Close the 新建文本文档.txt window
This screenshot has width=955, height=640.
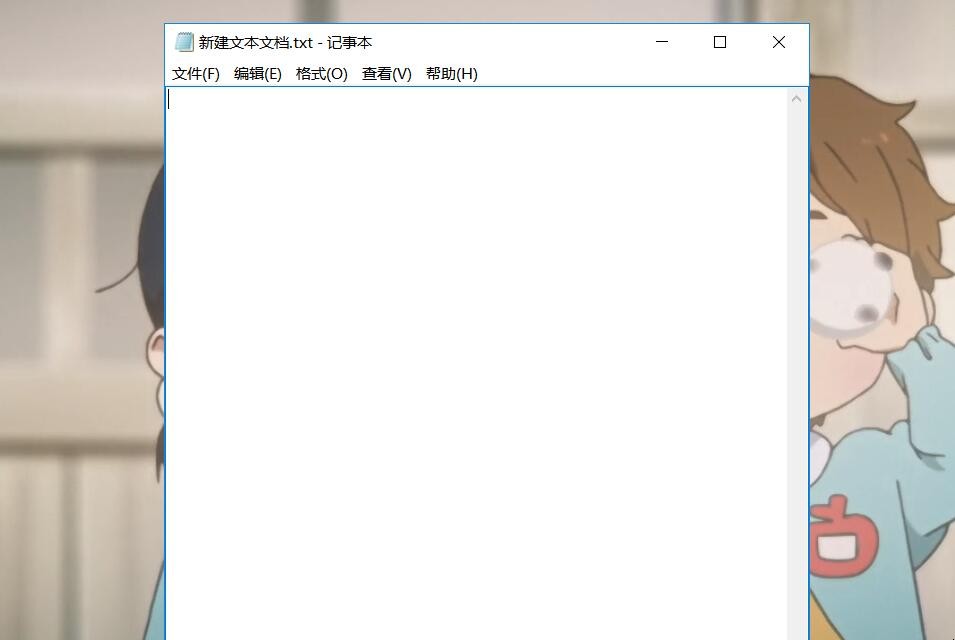pyautogui.click(x=779, y=42)
